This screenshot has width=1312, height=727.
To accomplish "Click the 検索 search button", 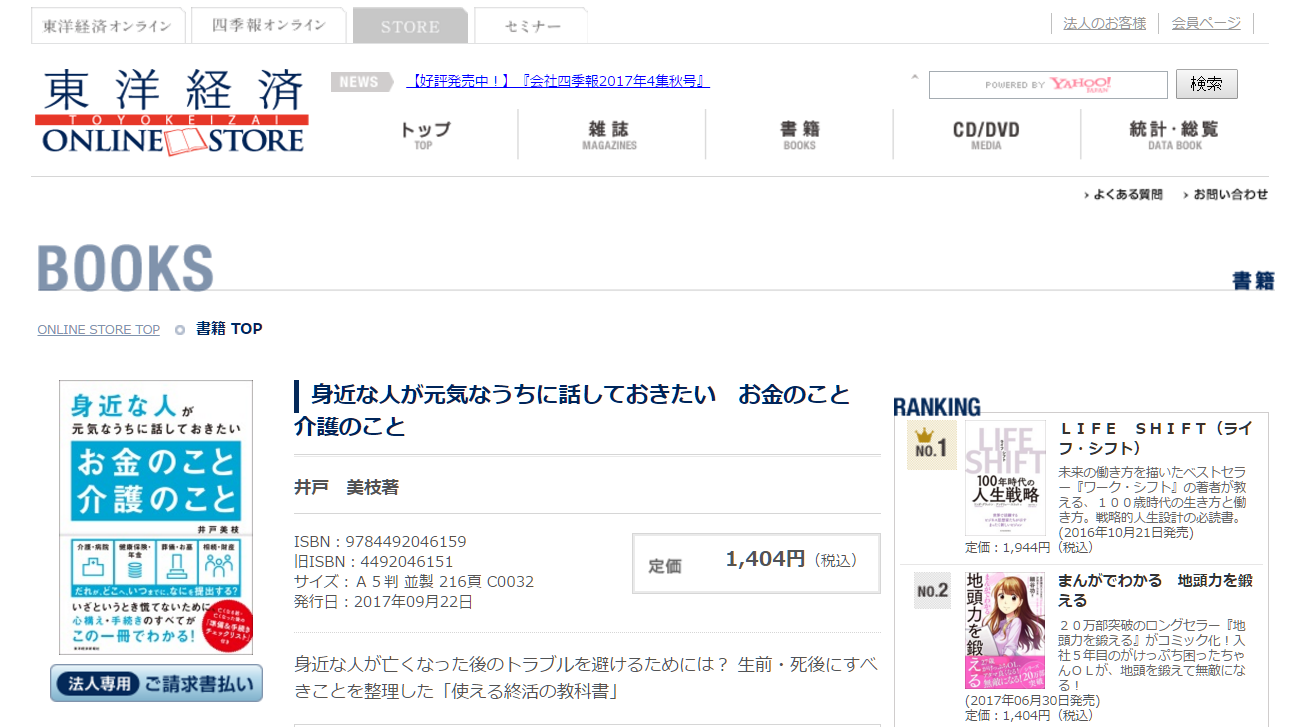I will click(x=1206, y=84).
